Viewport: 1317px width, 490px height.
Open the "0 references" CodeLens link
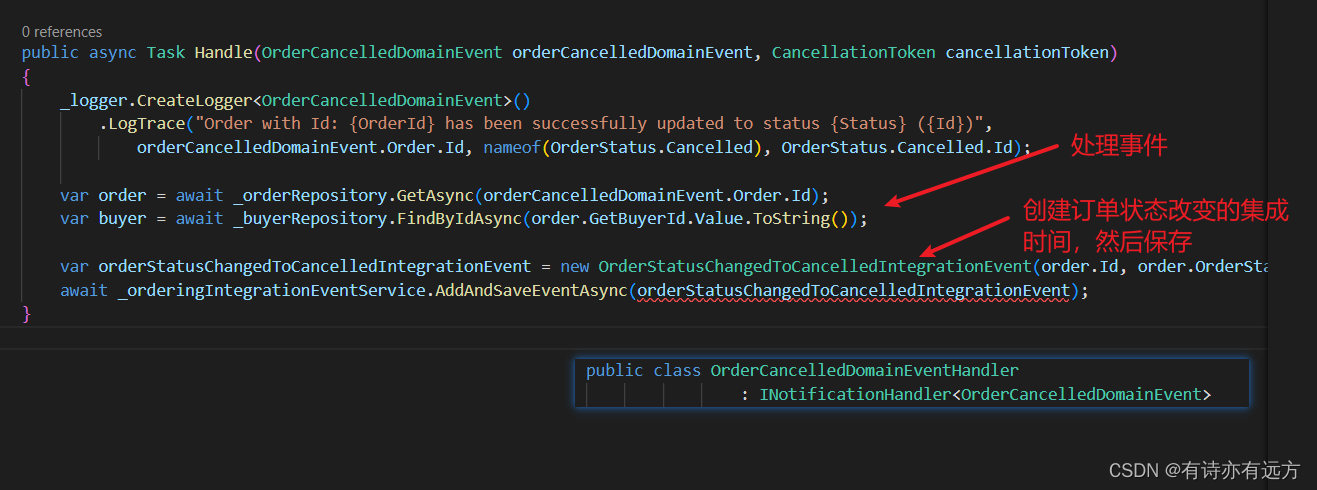pyautogui.click(x=62, y=32)
